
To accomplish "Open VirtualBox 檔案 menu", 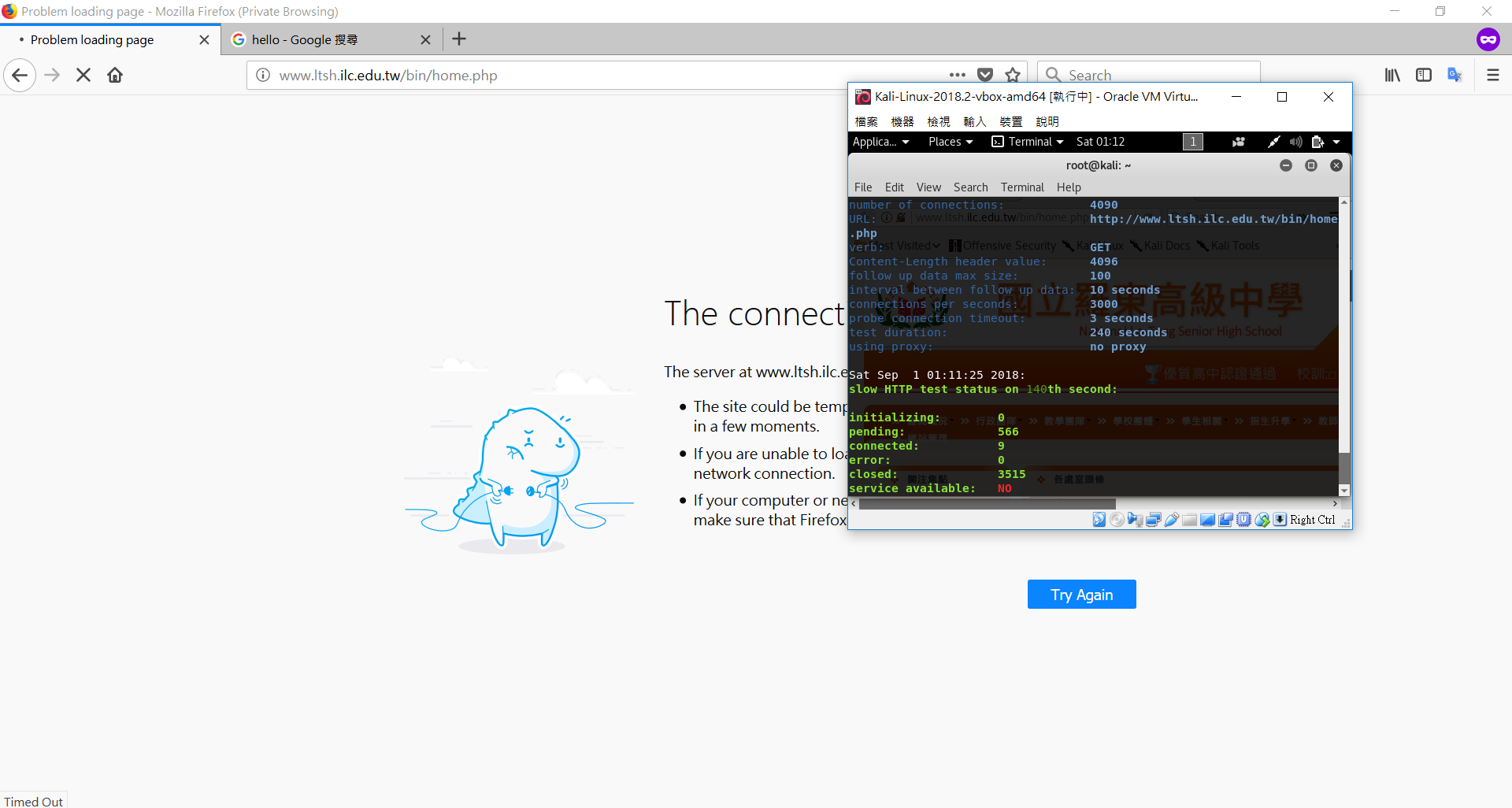I will coord(866,121).
